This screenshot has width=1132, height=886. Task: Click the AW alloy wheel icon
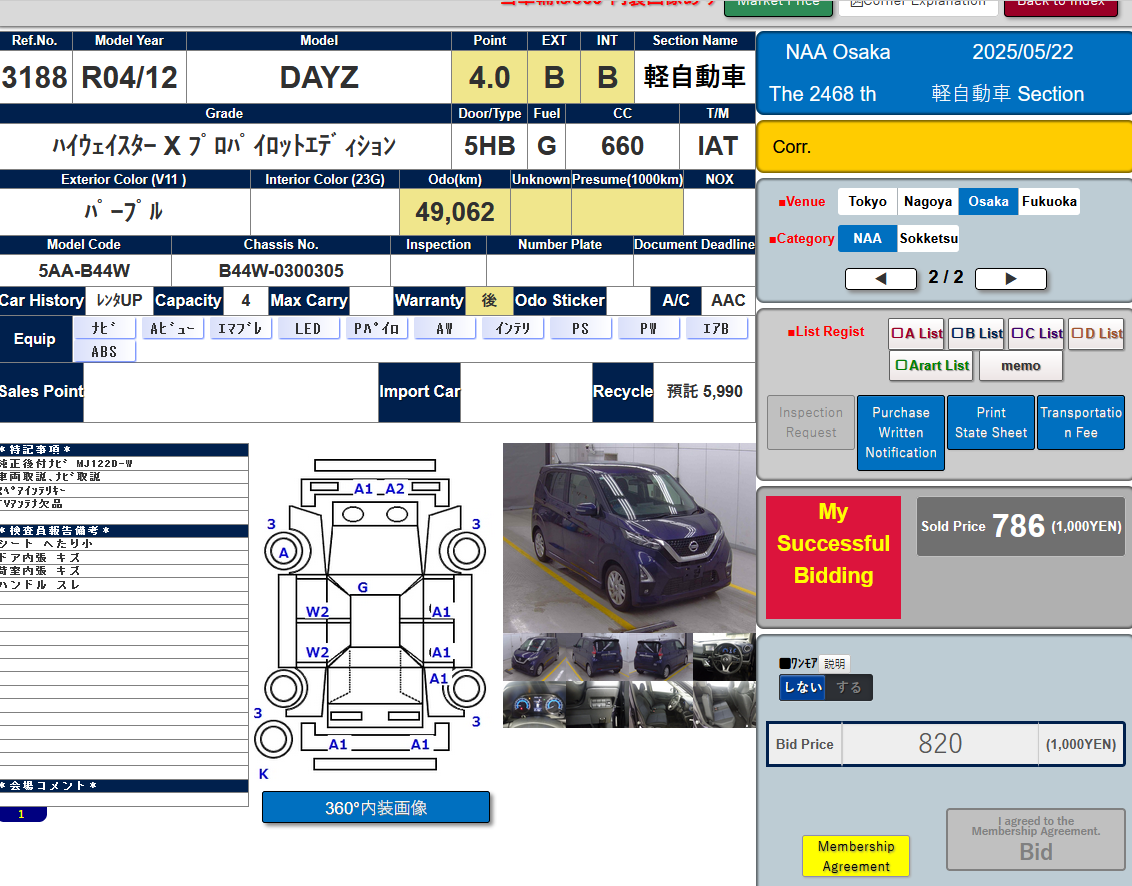[444, 327]
